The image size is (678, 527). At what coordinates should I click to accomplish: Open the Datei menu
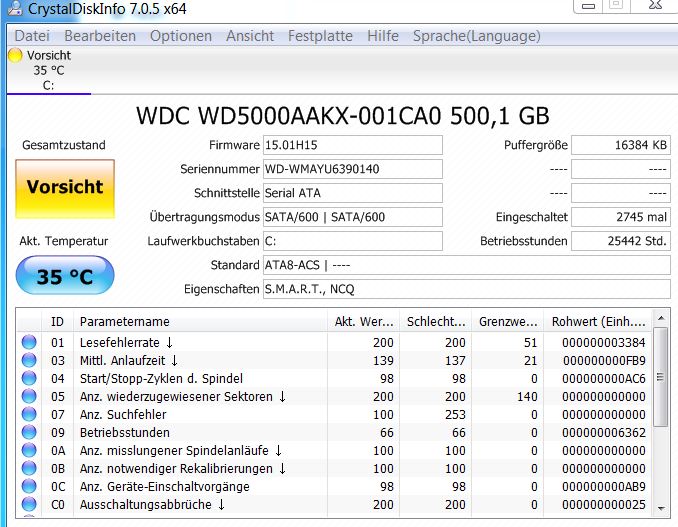(x=32, y=36)
